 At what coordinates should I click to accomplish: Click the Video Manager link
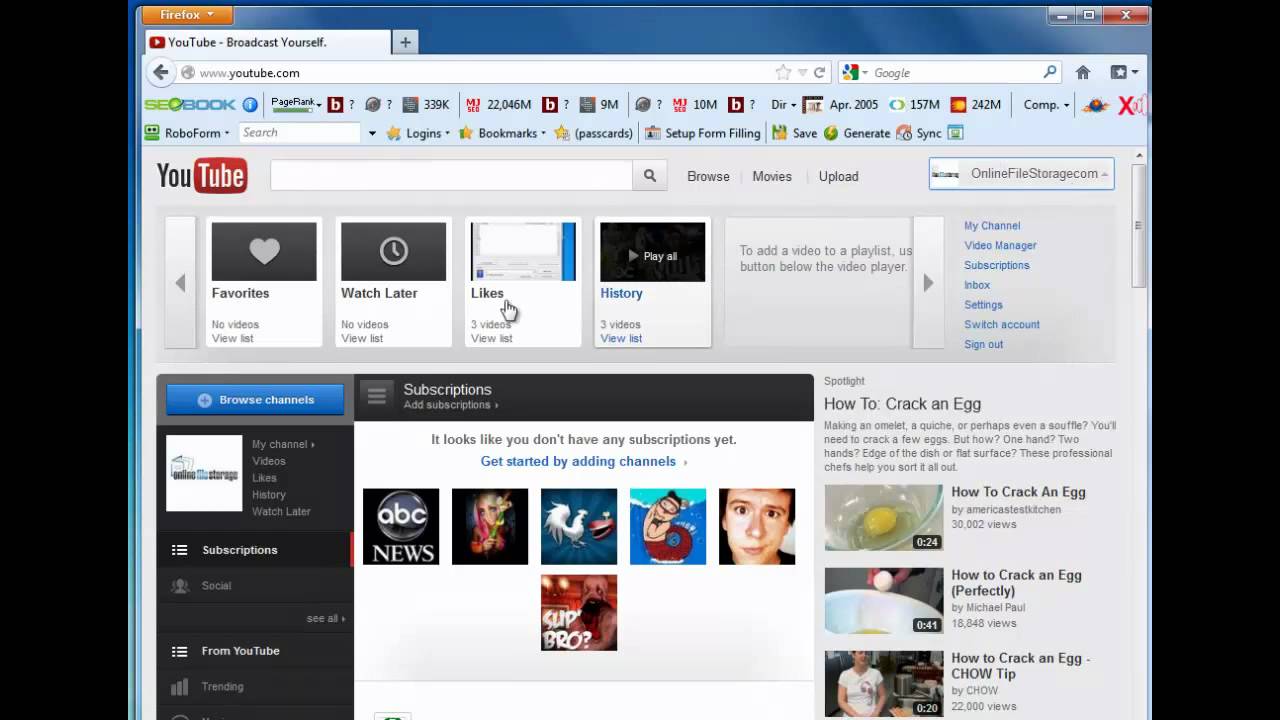(x=1000, y=245)
